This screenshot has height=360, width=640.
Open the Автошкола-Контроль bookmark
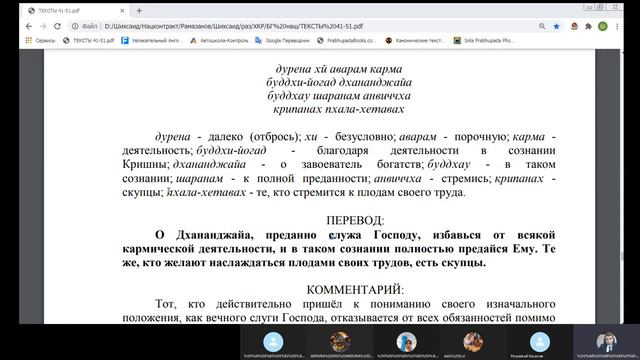(x=219, y=40)
